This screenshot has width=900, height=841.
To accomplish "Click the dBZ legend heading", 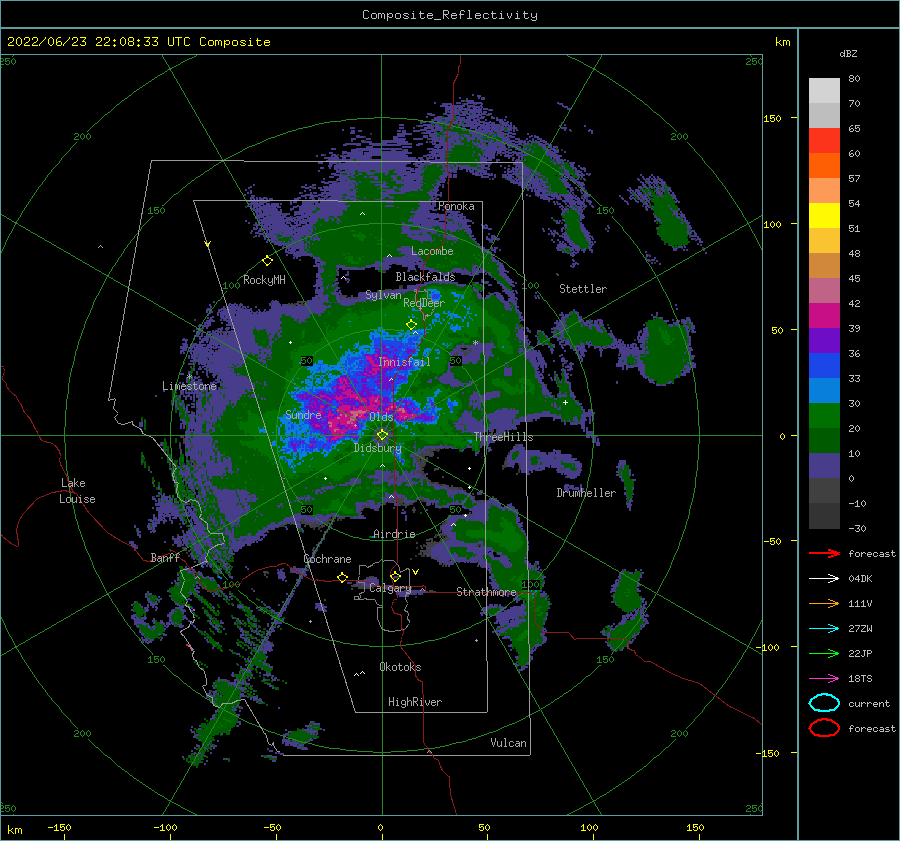I will (x=848, y=53).
